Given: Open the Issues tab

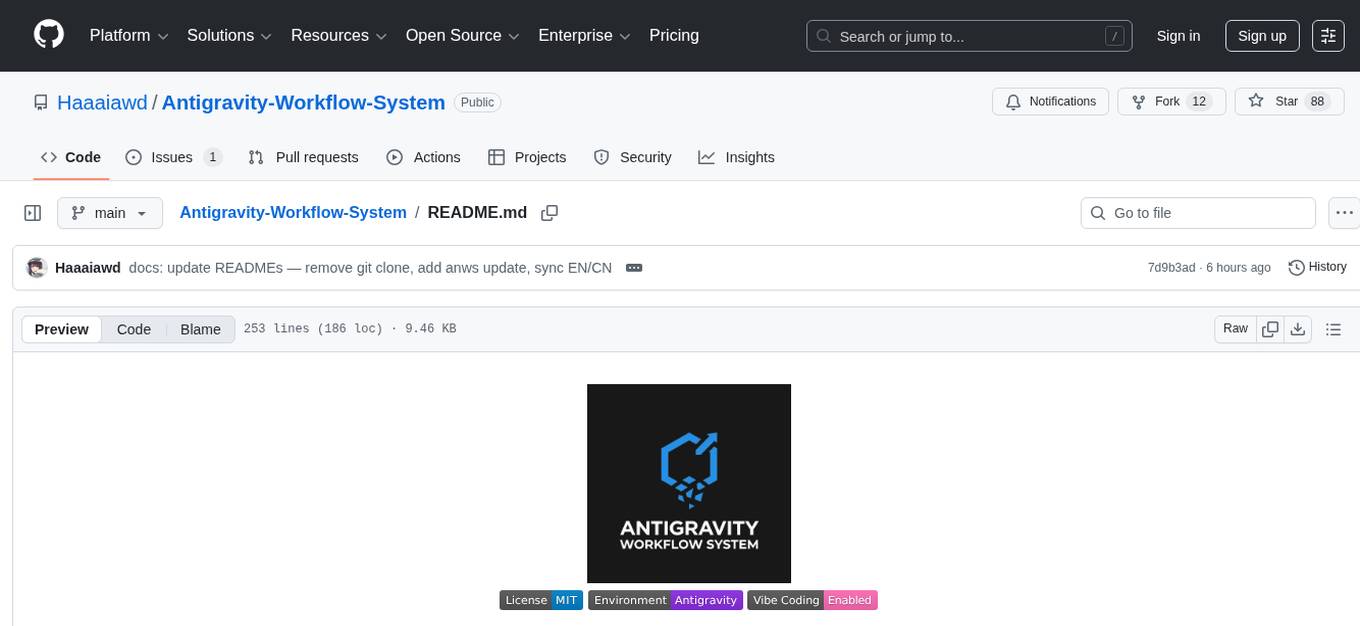Looking at the screenshot, I should (171, 157).
